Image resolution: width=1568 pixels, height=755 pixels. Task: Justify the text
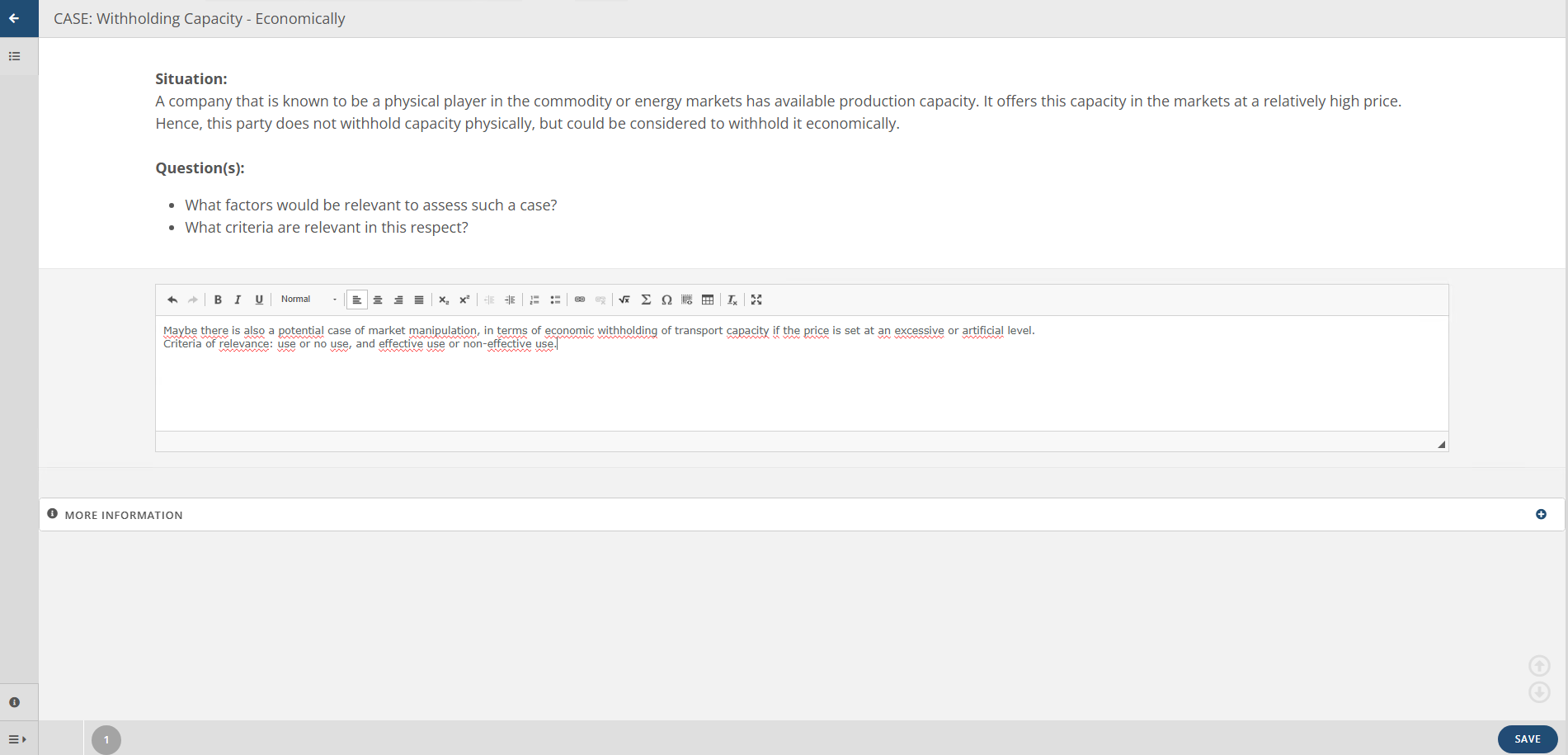pos(419,300)
